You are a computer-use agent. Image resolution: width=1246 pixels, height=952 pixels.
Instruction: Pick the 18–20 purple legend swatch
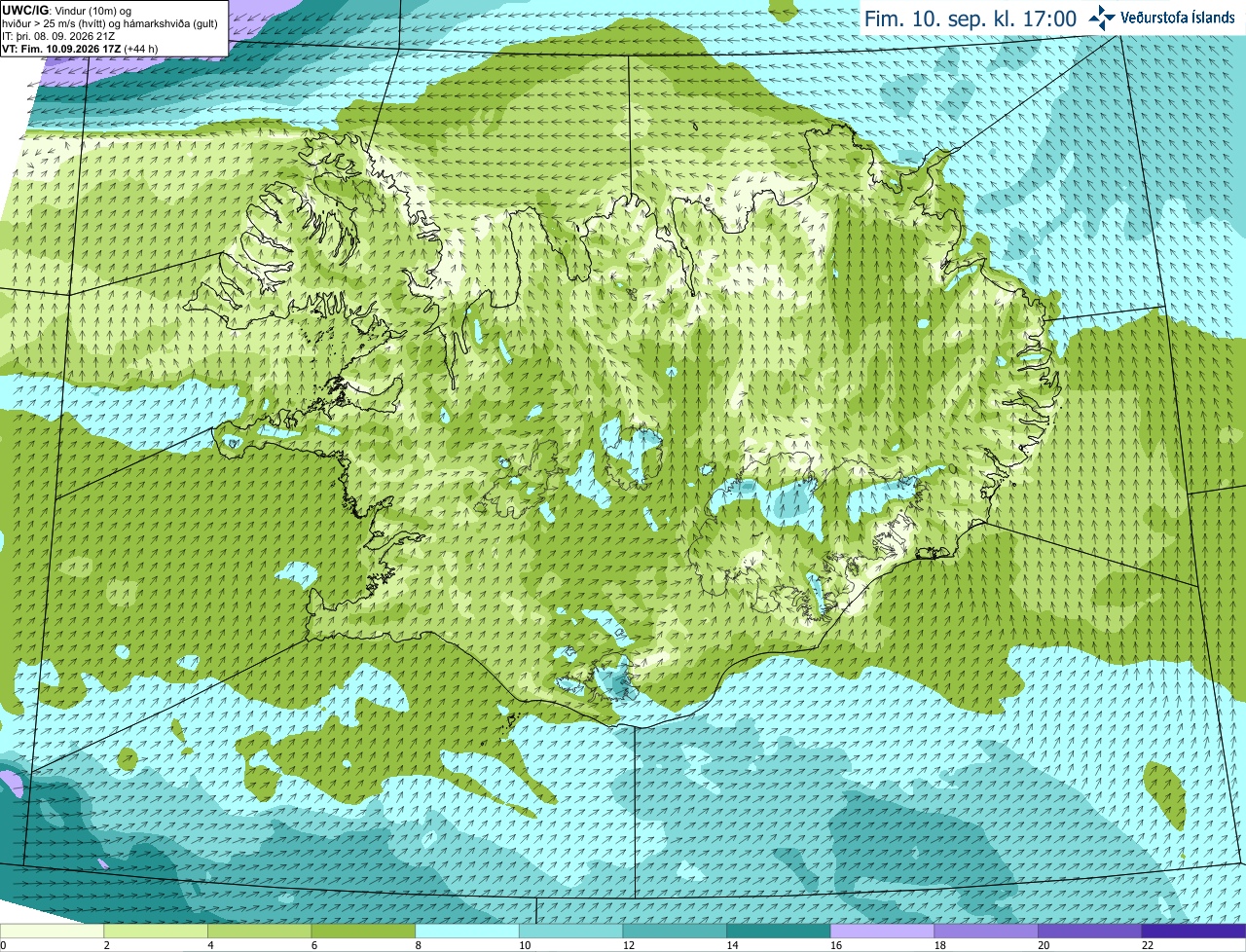point(986,932)
